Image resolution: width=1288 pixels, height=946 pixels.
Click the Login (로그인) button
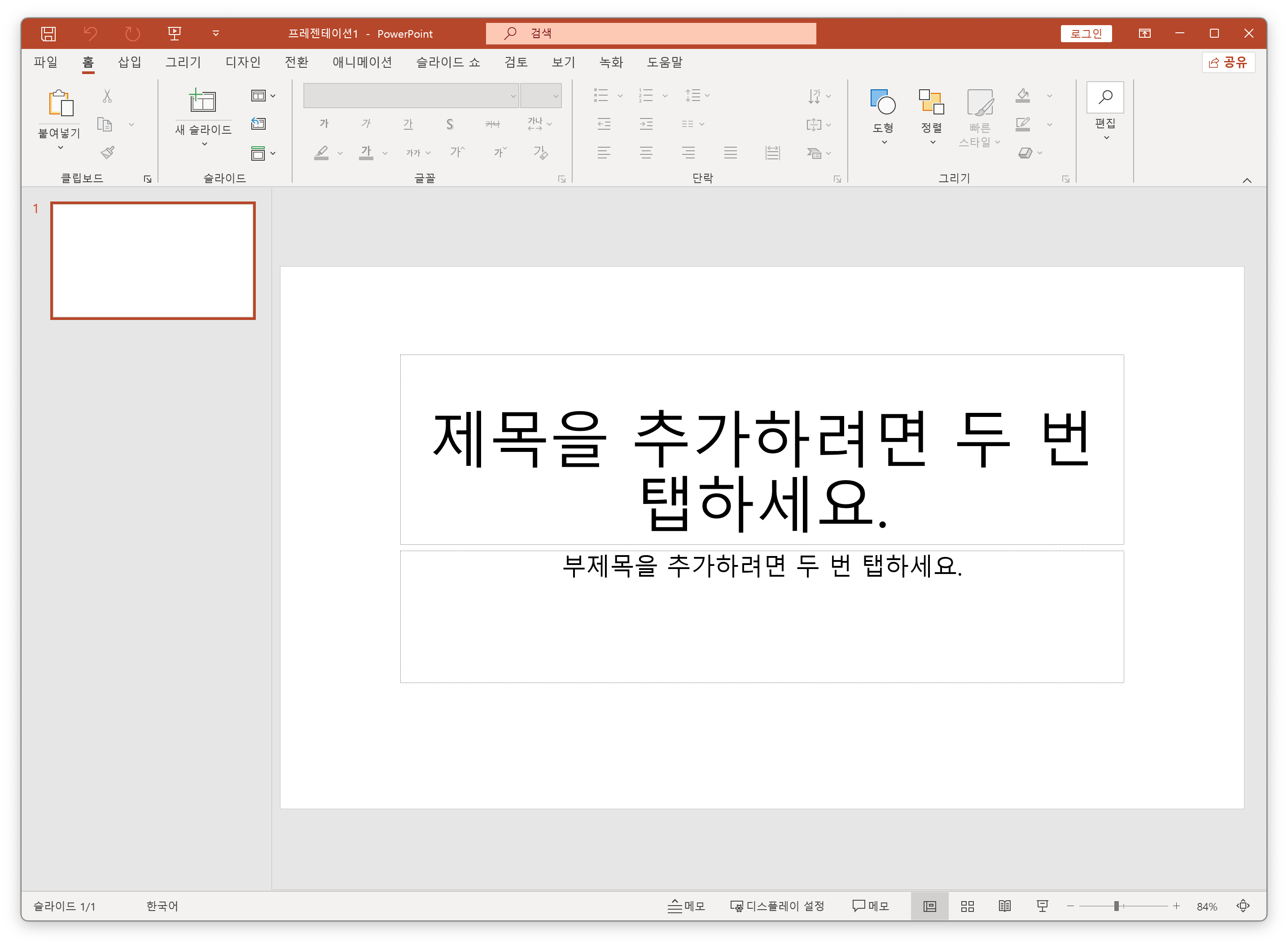click(x=1086, y=33)
